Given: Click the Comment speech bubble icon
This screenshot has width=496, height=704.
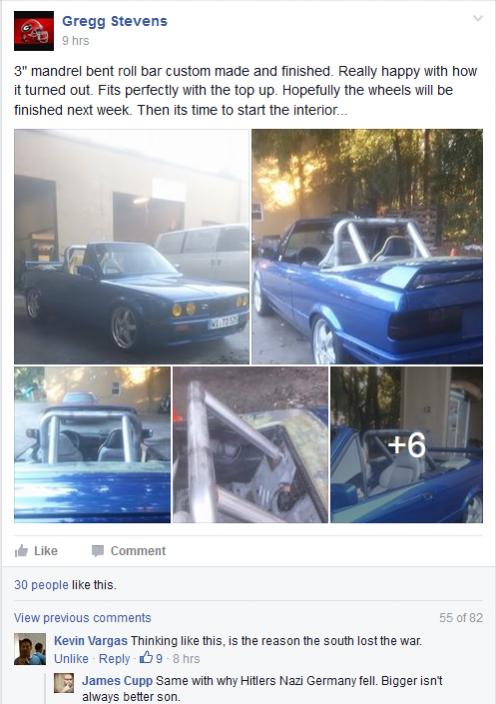Looking at the screenshot, I should pos(97,551).
